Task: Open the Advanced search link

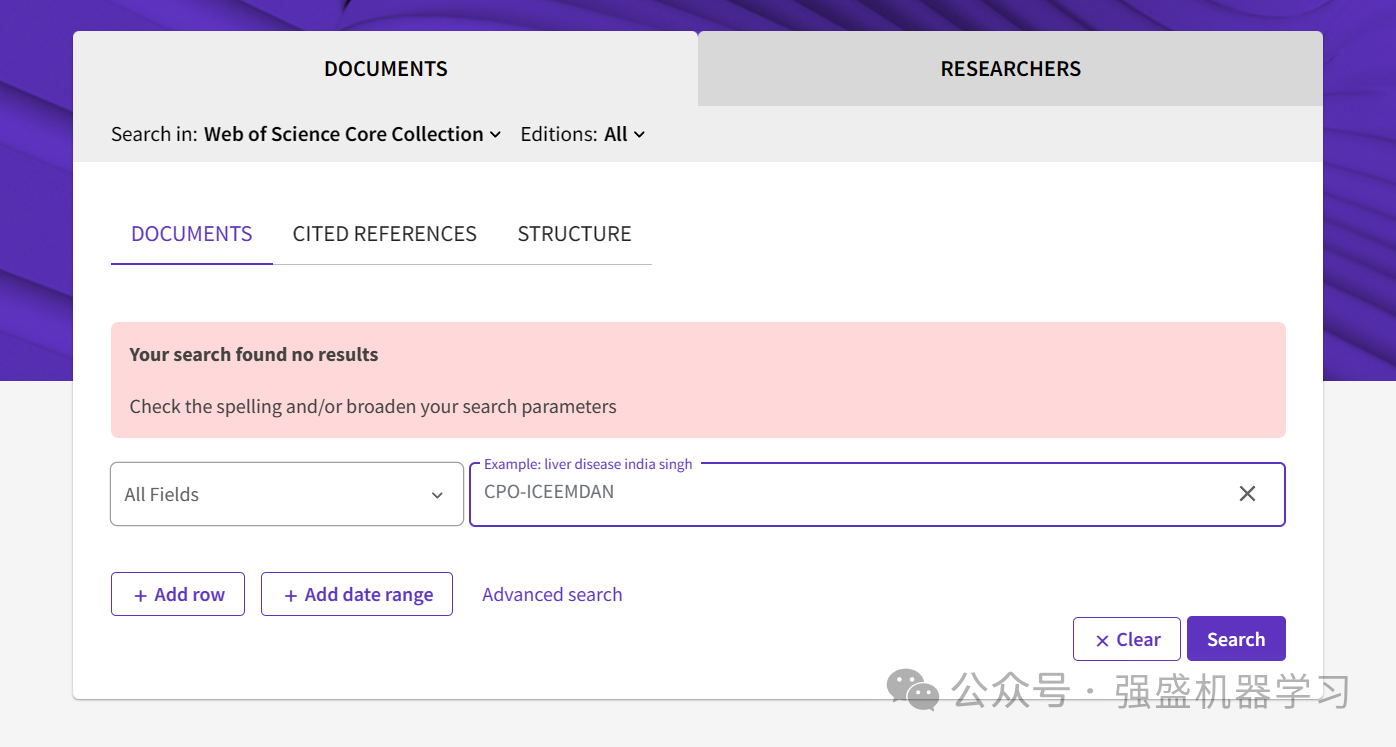Action: click(552, 594)
